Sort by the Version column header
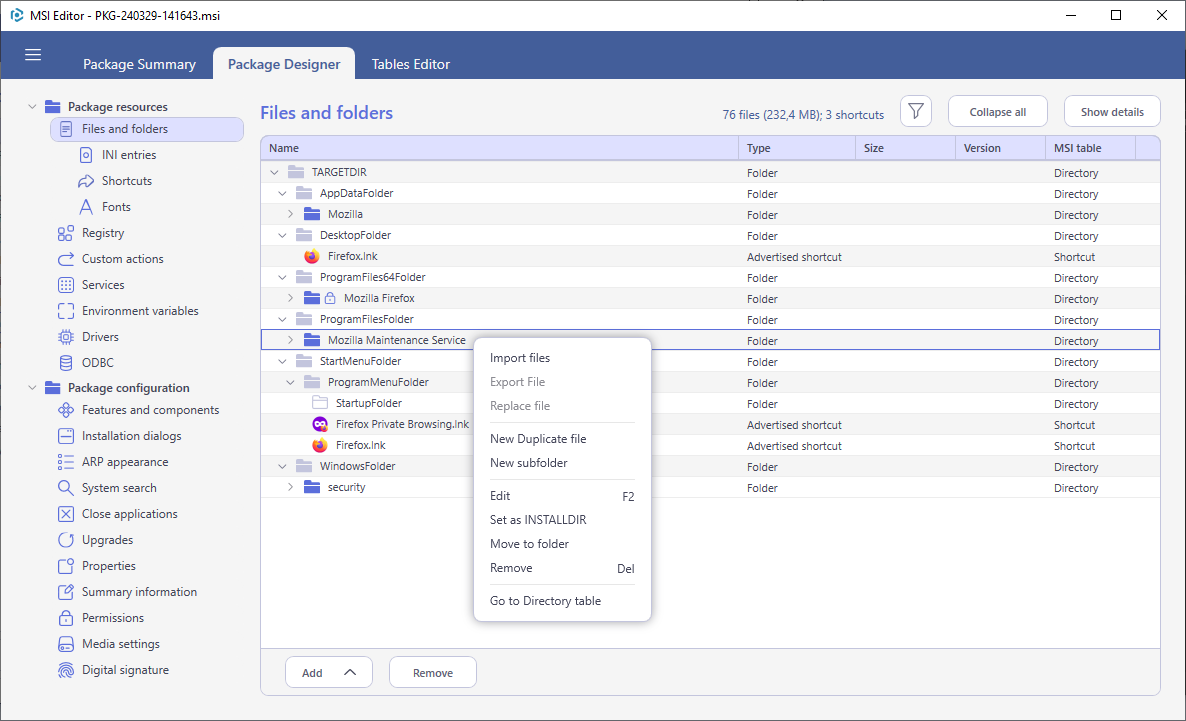This screenshot has width=1186, height=721. [1000, 148]
